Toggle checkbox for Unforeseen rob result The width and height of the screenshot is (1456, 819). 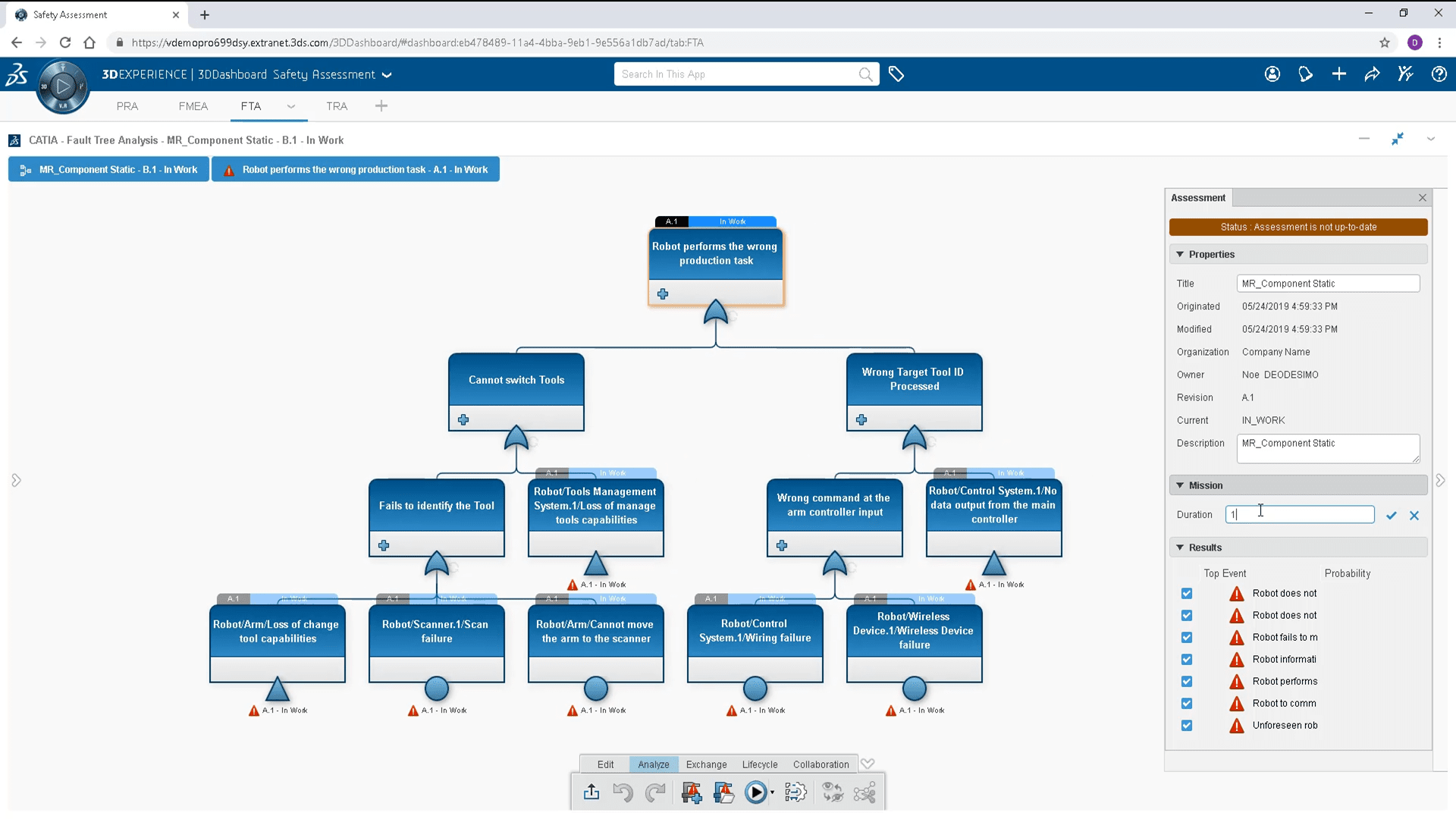point(1187,725)
